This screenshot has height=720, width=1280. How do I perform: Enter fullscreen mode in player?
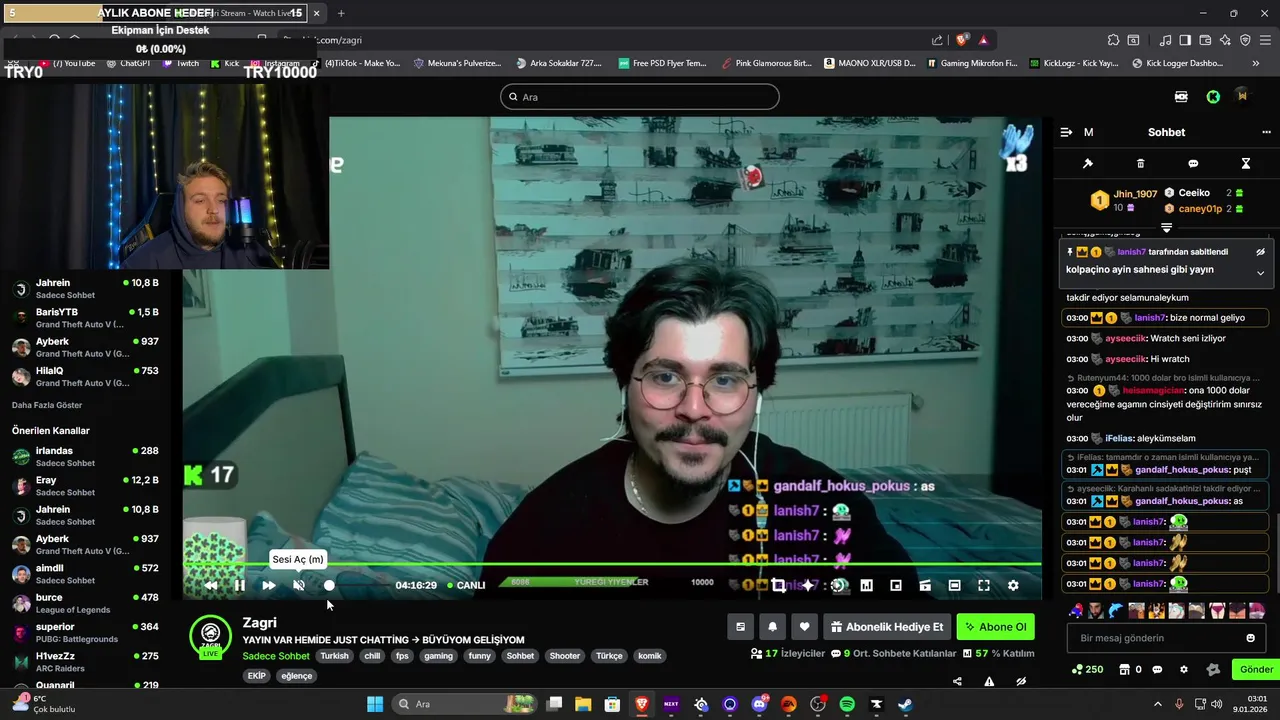[x=984, y=585]
